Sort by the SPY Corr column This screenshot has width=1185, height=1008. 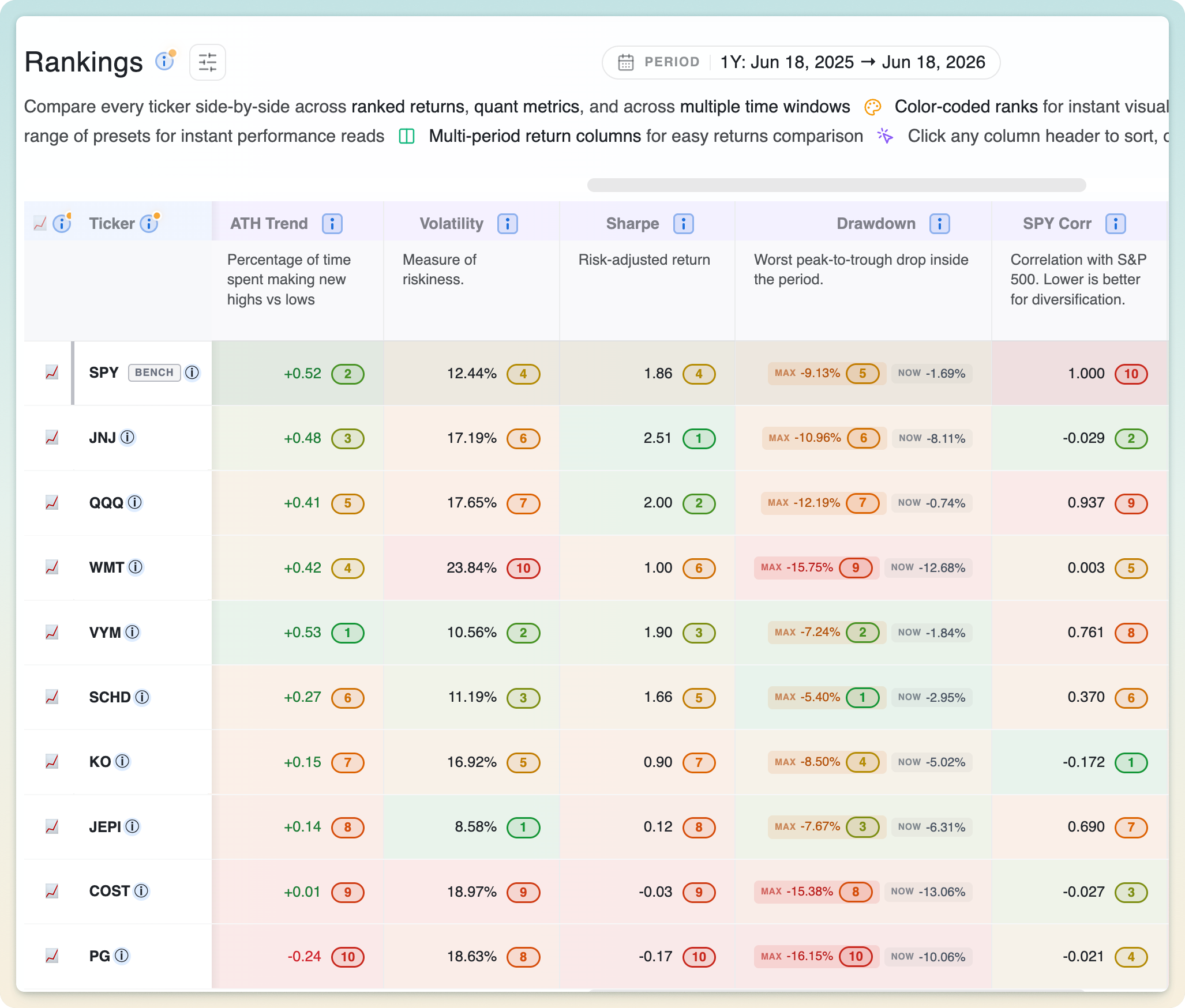1057,224
